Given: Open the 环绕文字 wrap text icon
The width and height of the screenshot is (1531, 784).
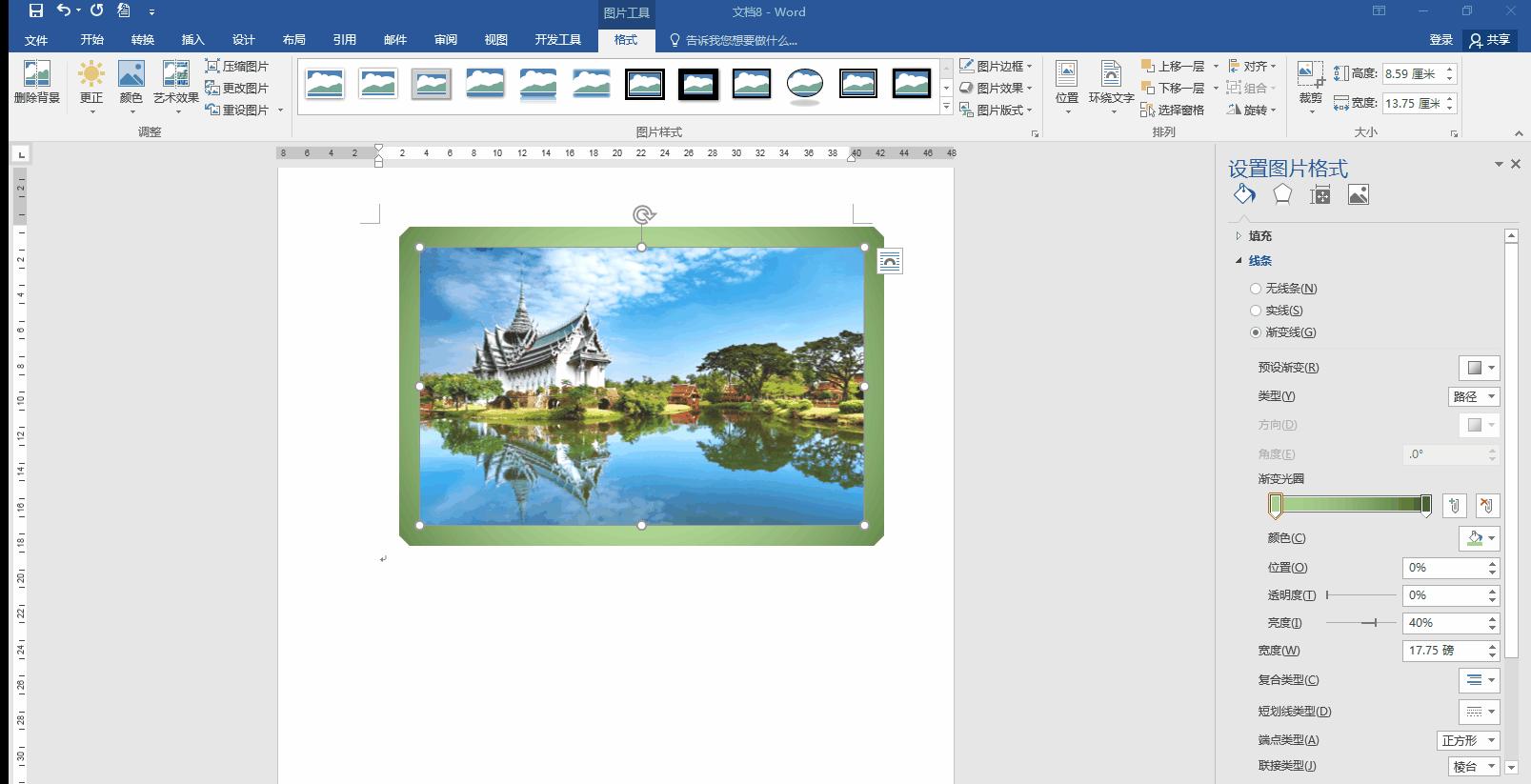Looking at the screenshot, I should [x=1111, y=75].
